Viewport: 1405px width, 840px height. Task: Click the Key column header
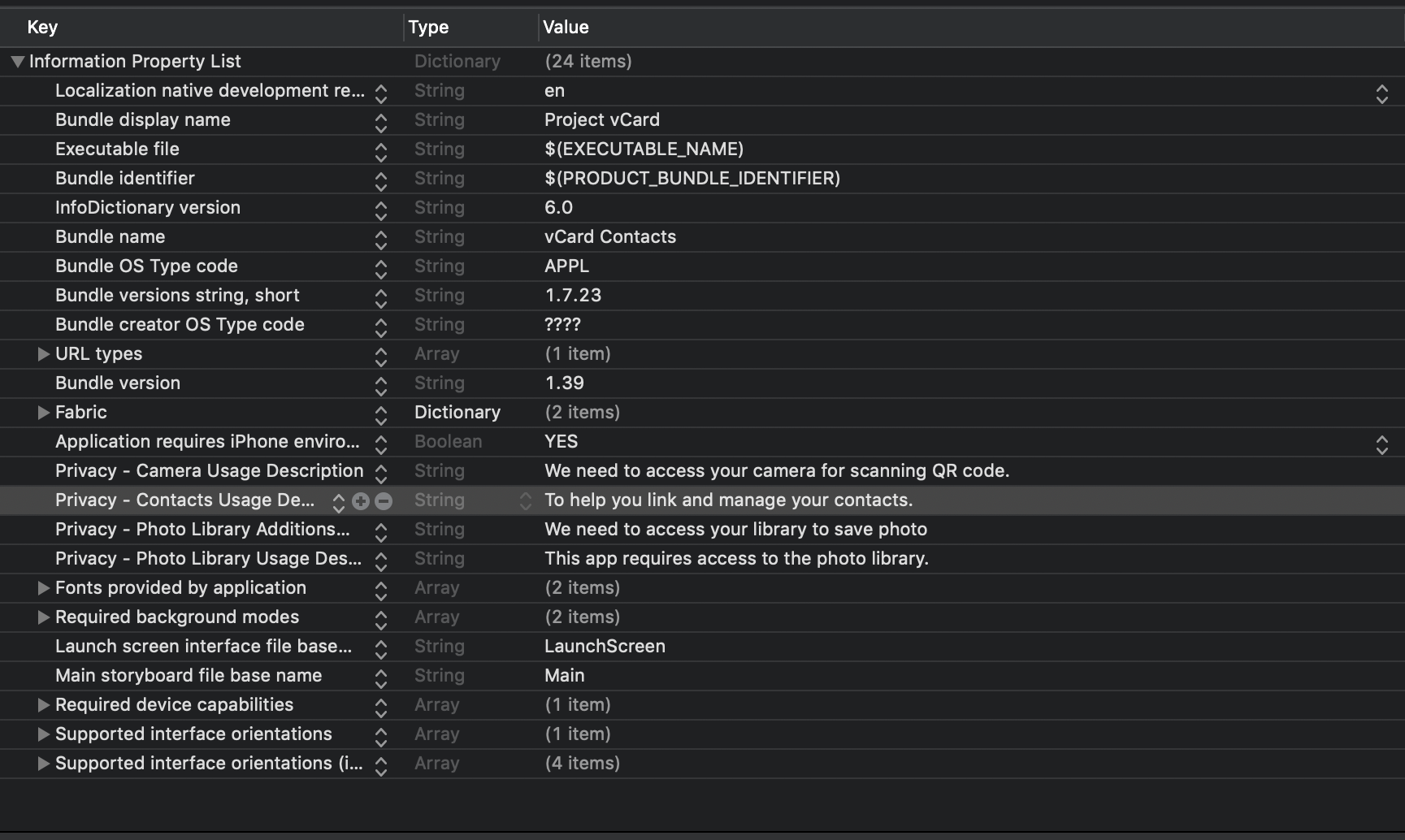(42, 28)
